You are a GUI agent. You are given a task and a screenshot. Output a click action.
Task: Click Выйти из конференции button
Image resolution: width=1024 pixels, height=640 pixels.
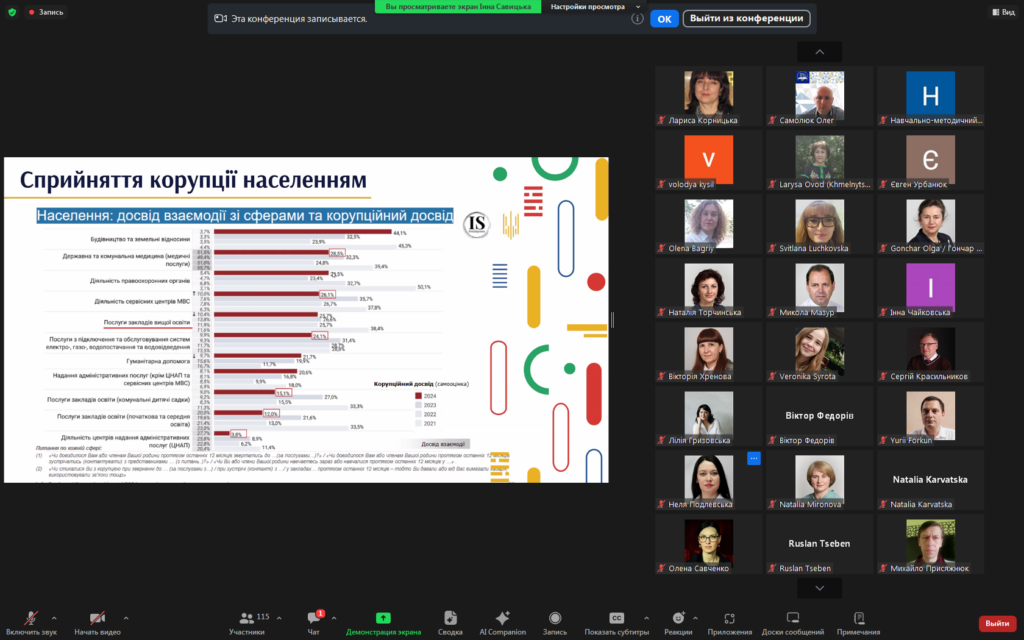[746, 19]
